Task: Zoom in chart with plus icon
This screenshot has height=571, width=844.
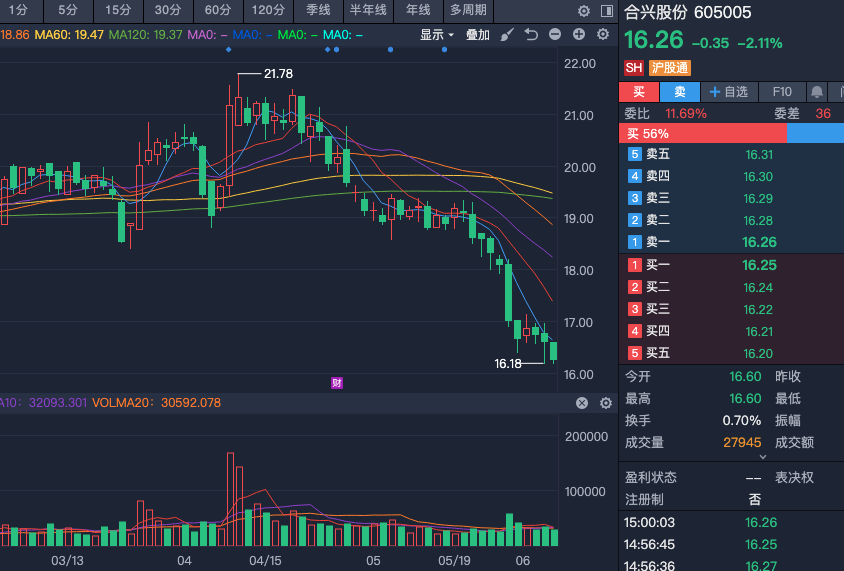Action: pyautogui.click(x=579, y=35)
